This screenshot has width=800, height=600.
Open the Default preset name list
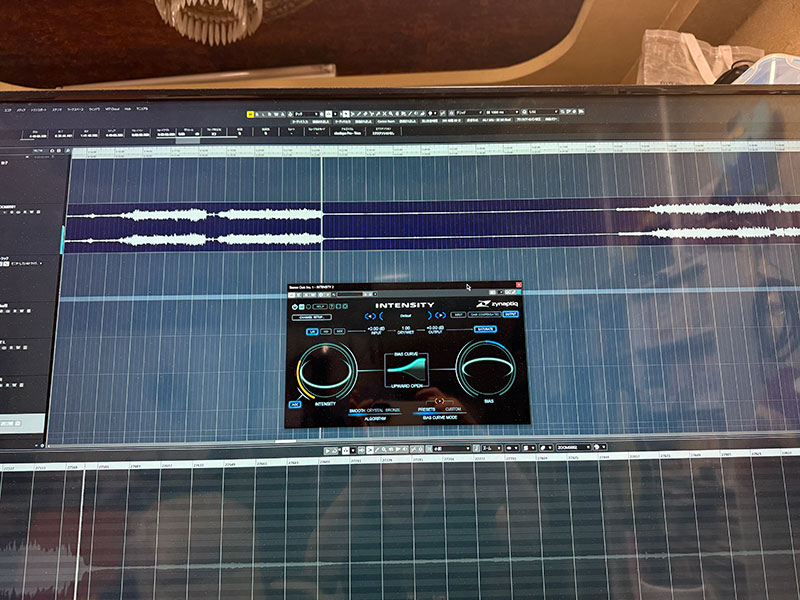(406, 316)
